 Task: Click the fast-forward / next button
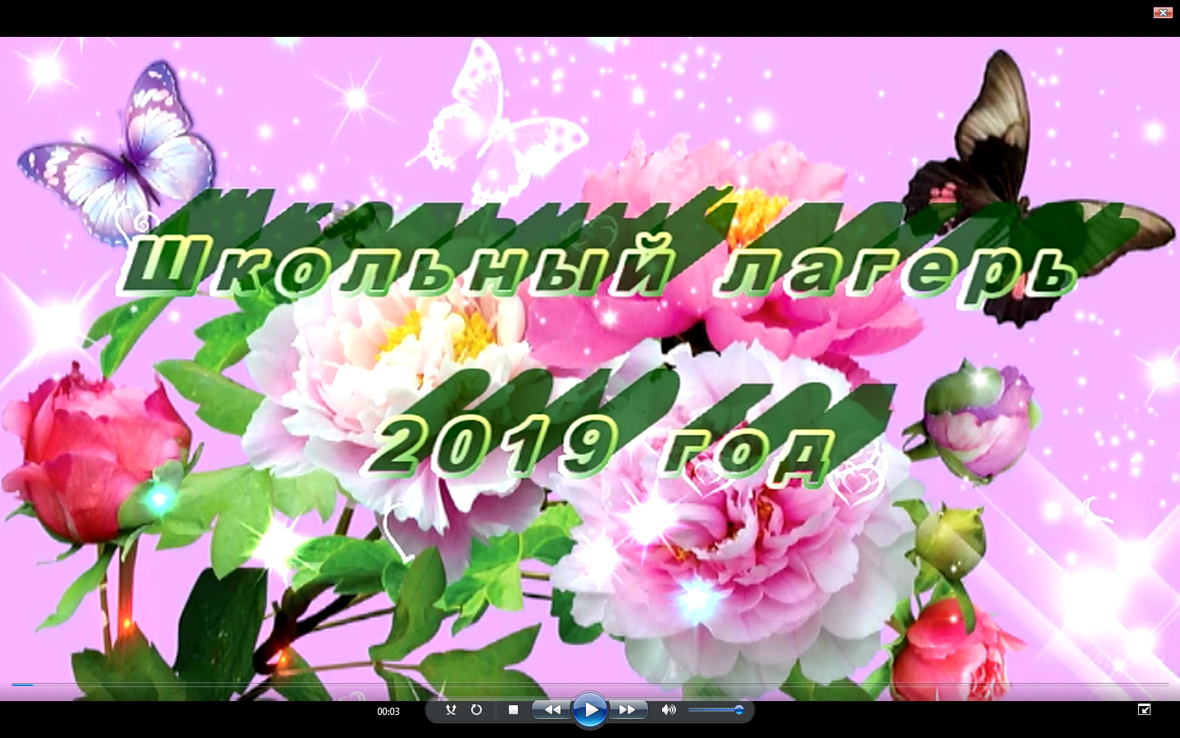pos(628,709)
